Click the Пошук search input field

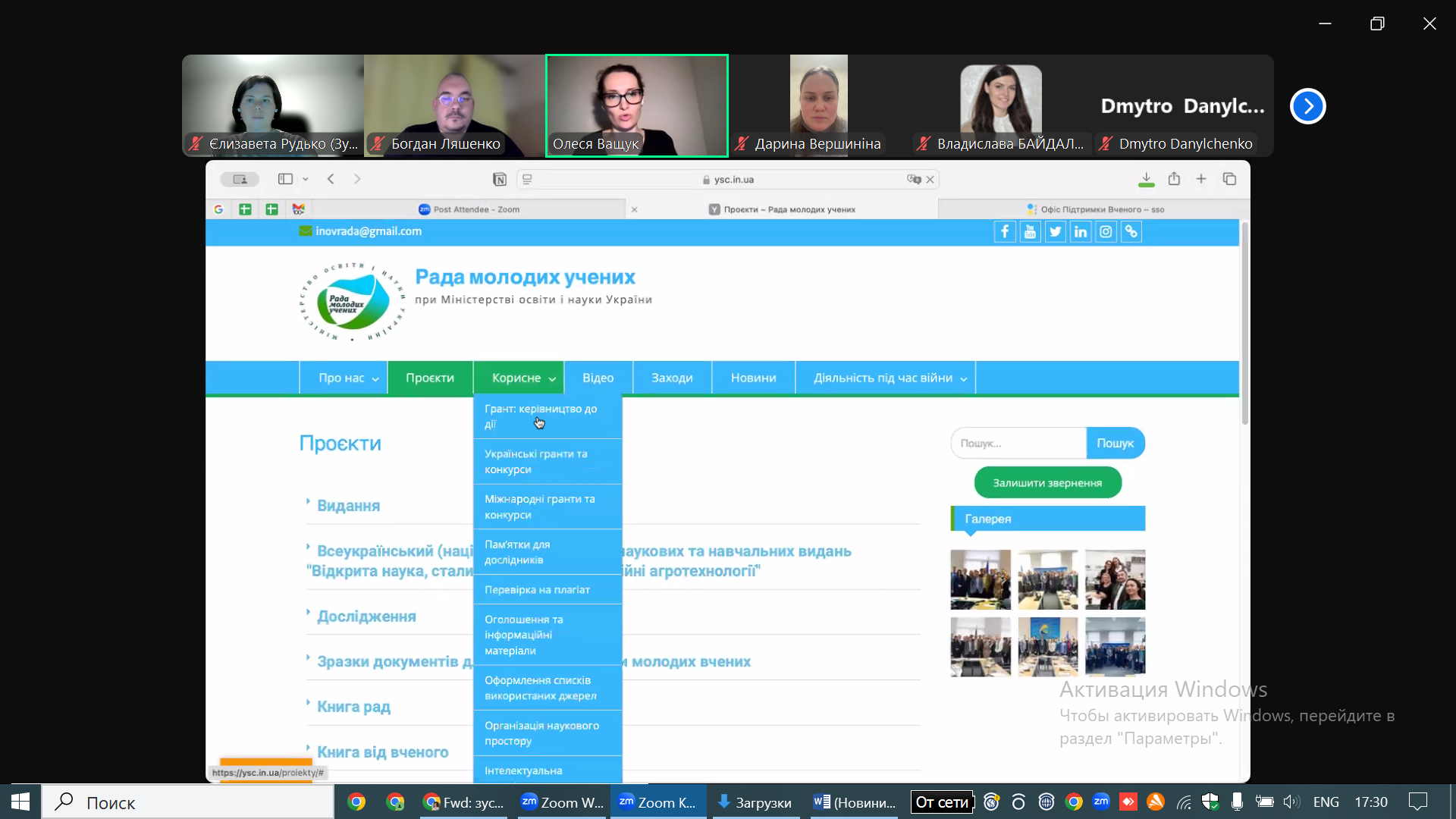(x=1018, y=443)
